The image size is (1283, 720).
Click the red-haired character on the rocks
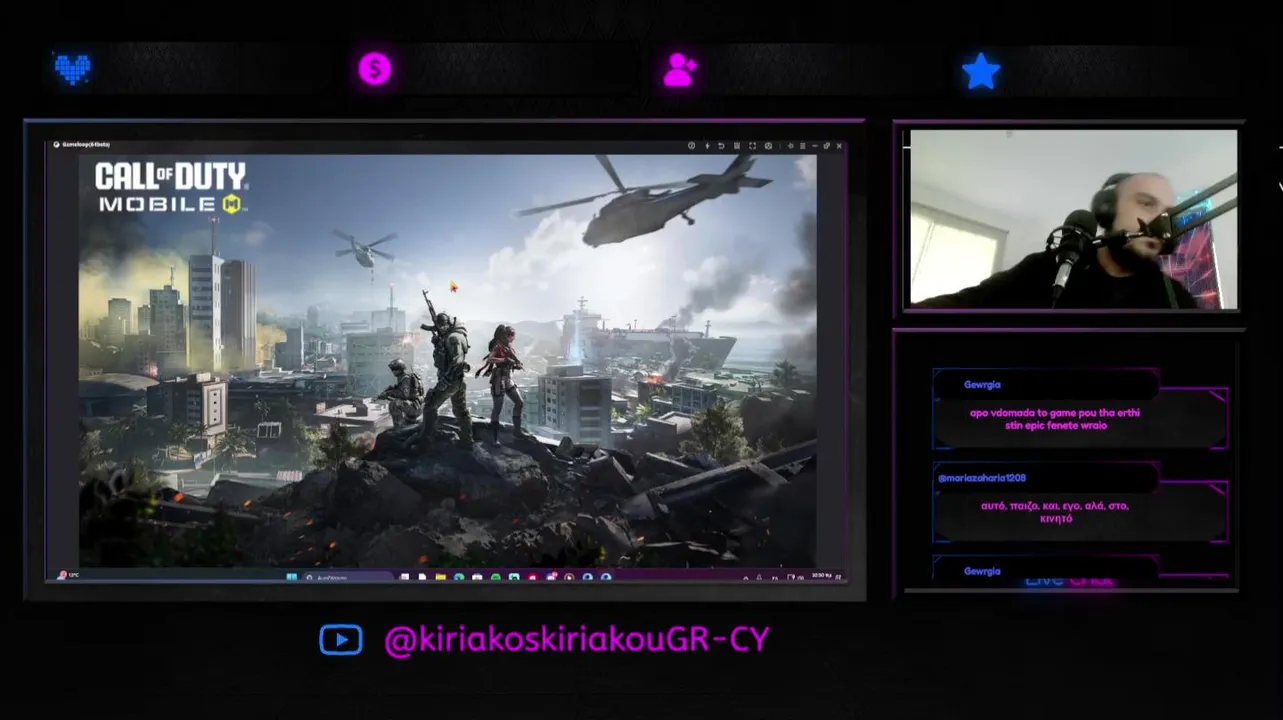tap(503, 382)
